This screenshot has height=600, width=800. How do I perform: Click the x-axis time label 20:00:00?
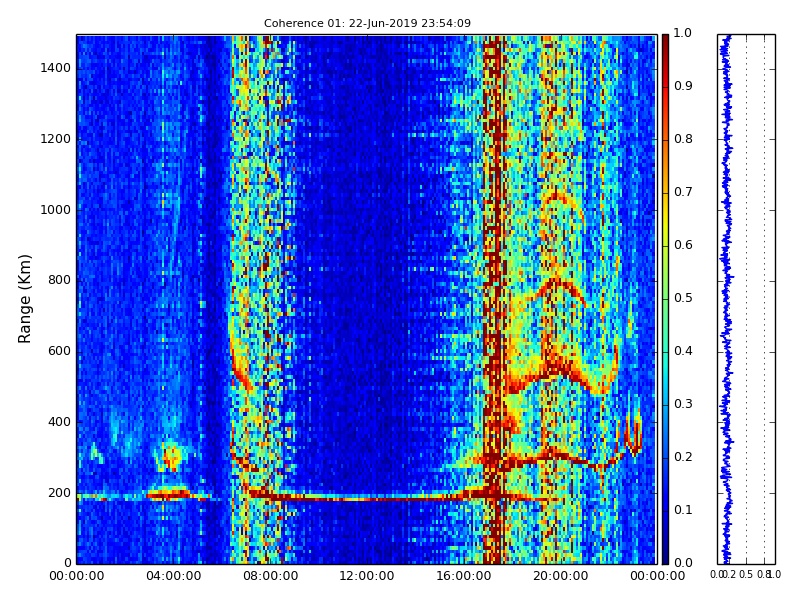[x=561, y=576]
